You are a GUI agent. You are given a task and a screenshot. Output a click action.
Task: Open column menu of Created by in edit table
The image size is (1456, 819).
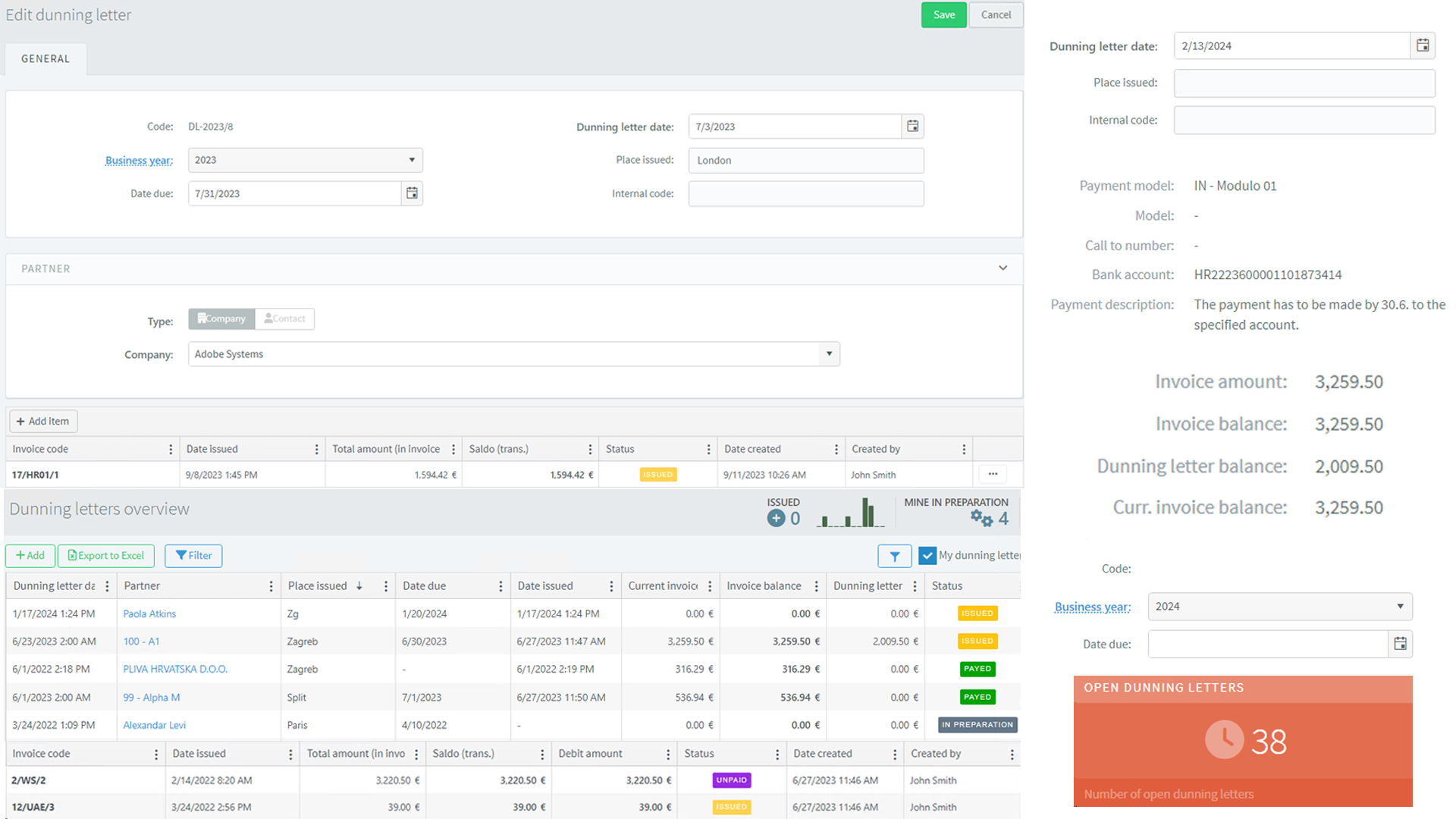(964, 450)
